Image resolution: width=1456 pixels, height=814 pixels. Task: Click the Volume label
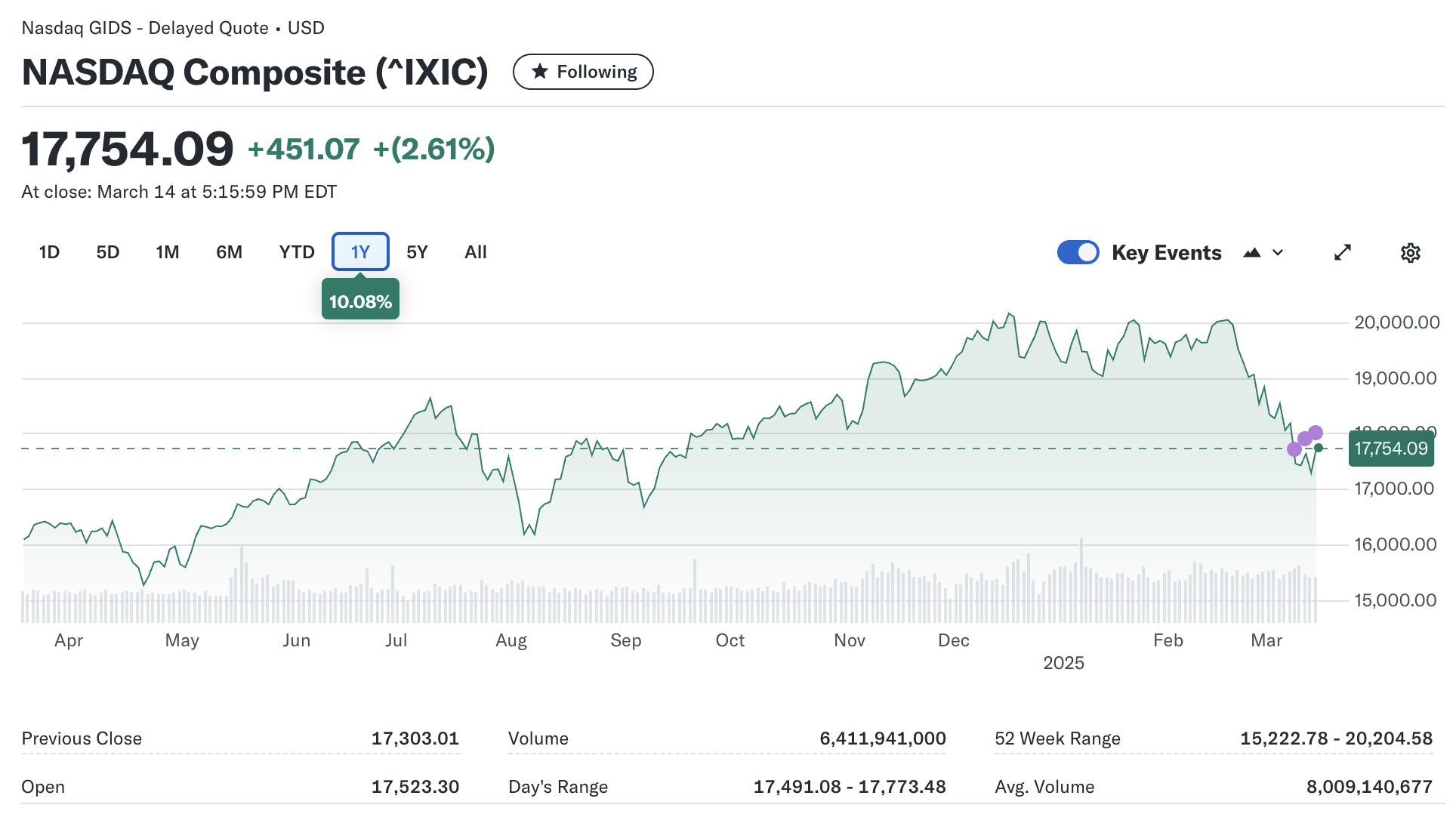pos(538,738)
